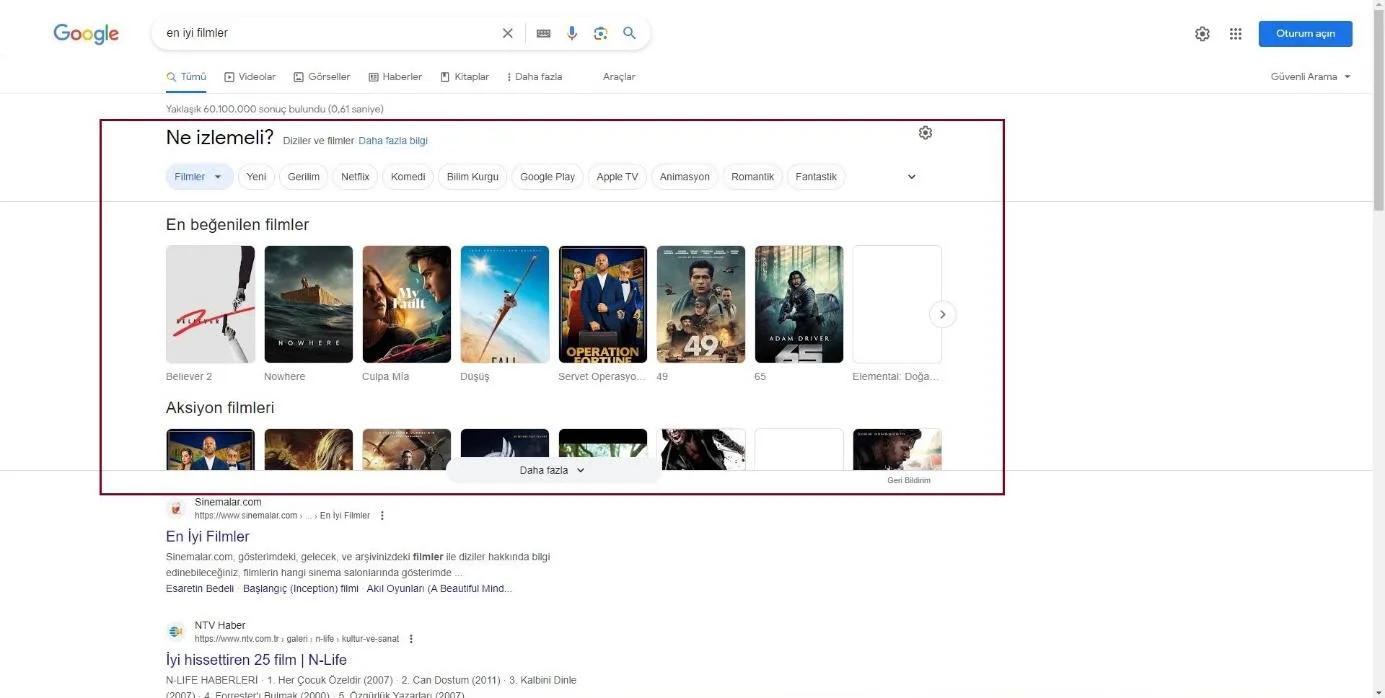1385x698 pixels.
Task: Click the Geri Bildirim link
Action: [x=909, y=481]
